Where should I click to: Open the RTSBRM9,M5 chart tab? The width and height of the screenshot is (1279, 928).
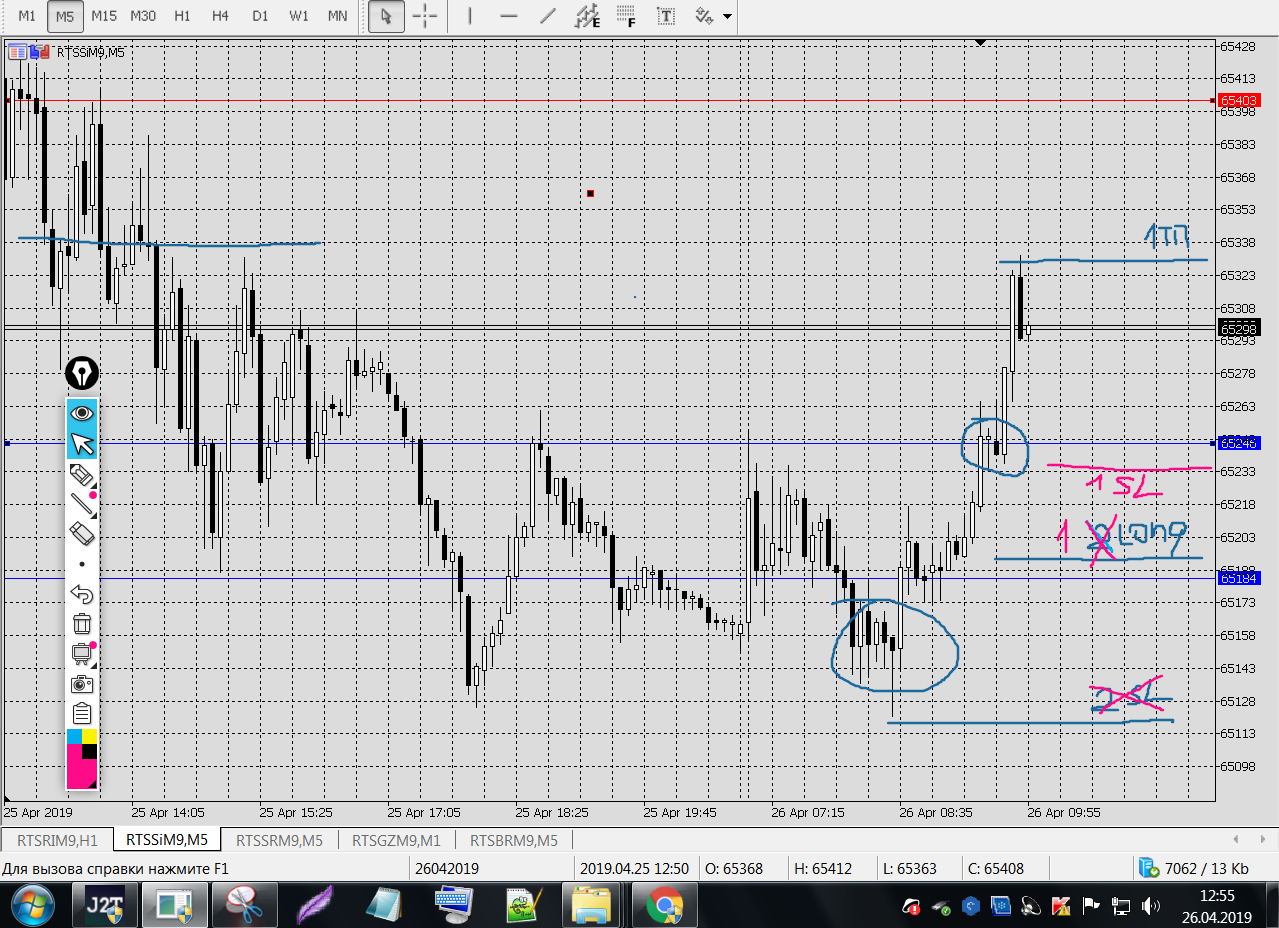pos(513,840)
